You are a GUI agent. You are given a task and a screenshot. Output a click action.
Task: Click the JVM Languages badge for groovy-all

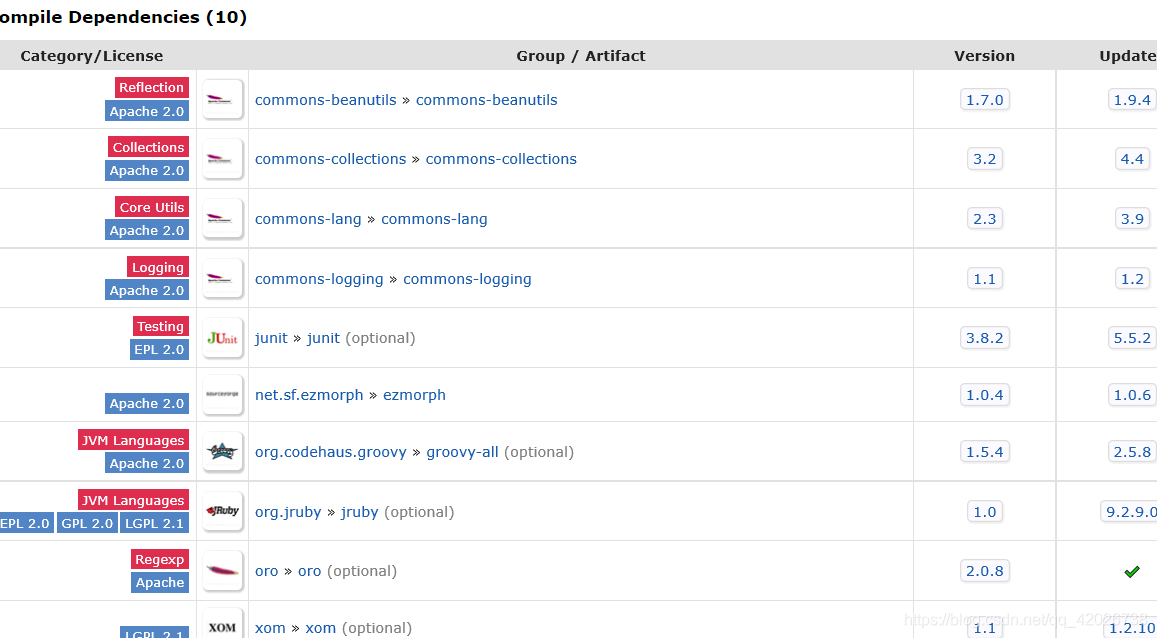(133, 439)
